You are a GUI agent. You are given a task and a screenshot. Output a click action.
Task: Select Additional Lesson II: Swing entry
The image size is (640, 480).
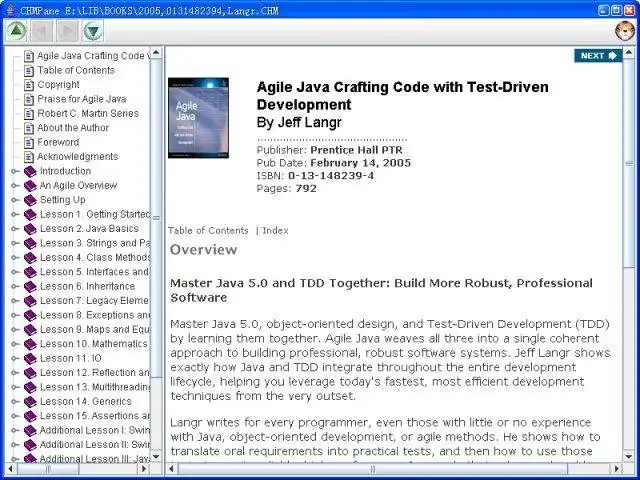[95, 444]
